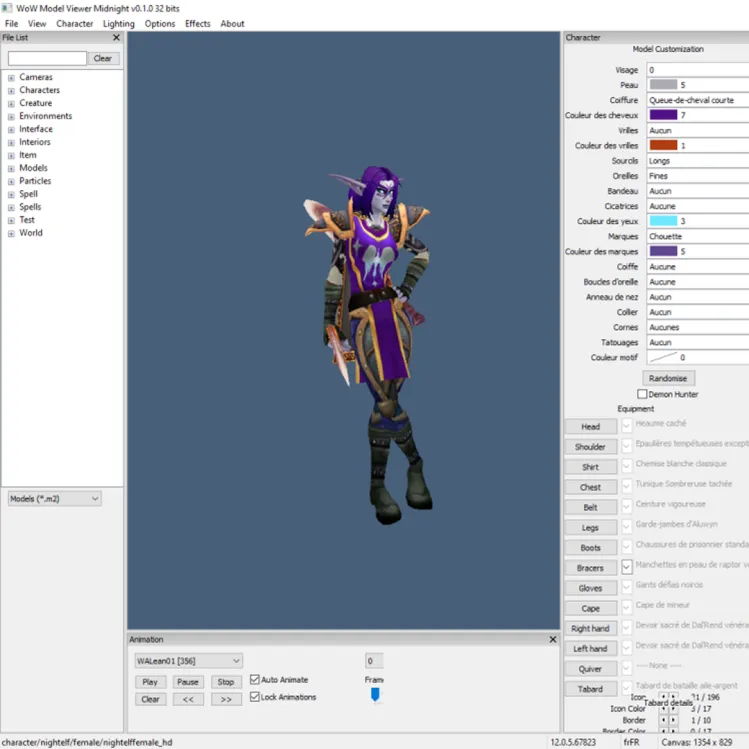Open the Models (*.m2) file filter dropdown
749x749 pixels.
click(x=54, y=499)
